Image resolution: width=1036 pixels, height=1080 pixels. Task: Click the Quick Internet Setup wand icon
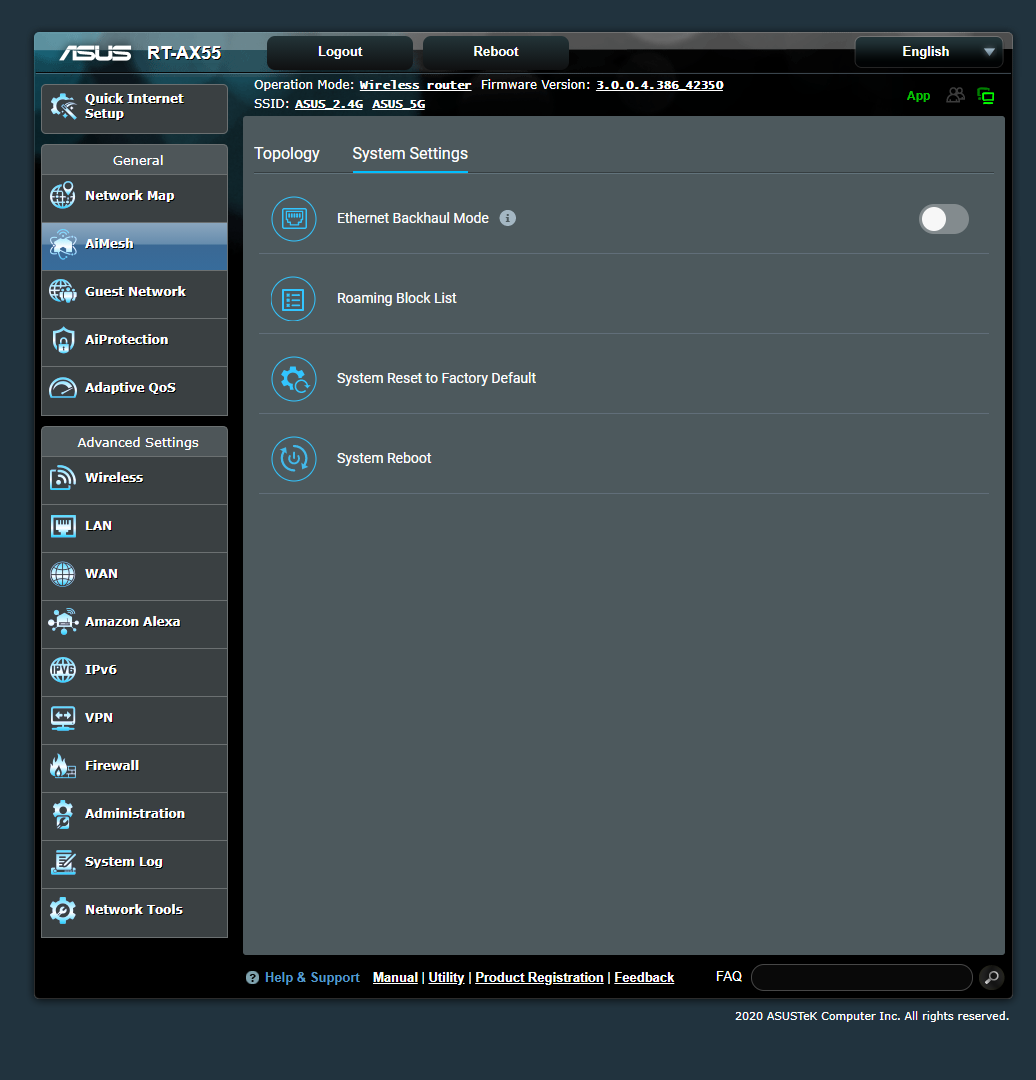(x=63, y=107)
